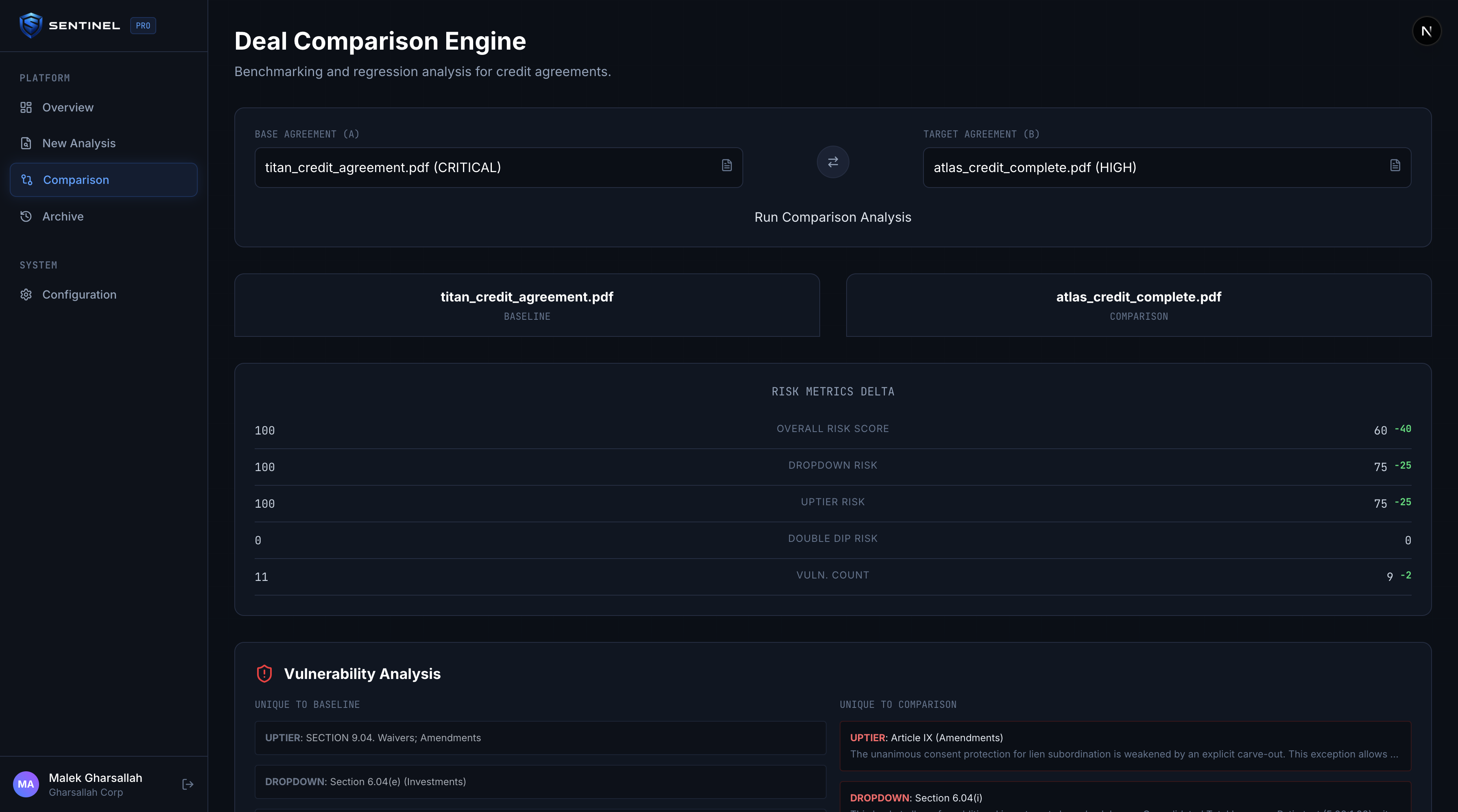
Task: Click the logout icon beside Malek Gharsallah
Action: click(x=188, y=784)
